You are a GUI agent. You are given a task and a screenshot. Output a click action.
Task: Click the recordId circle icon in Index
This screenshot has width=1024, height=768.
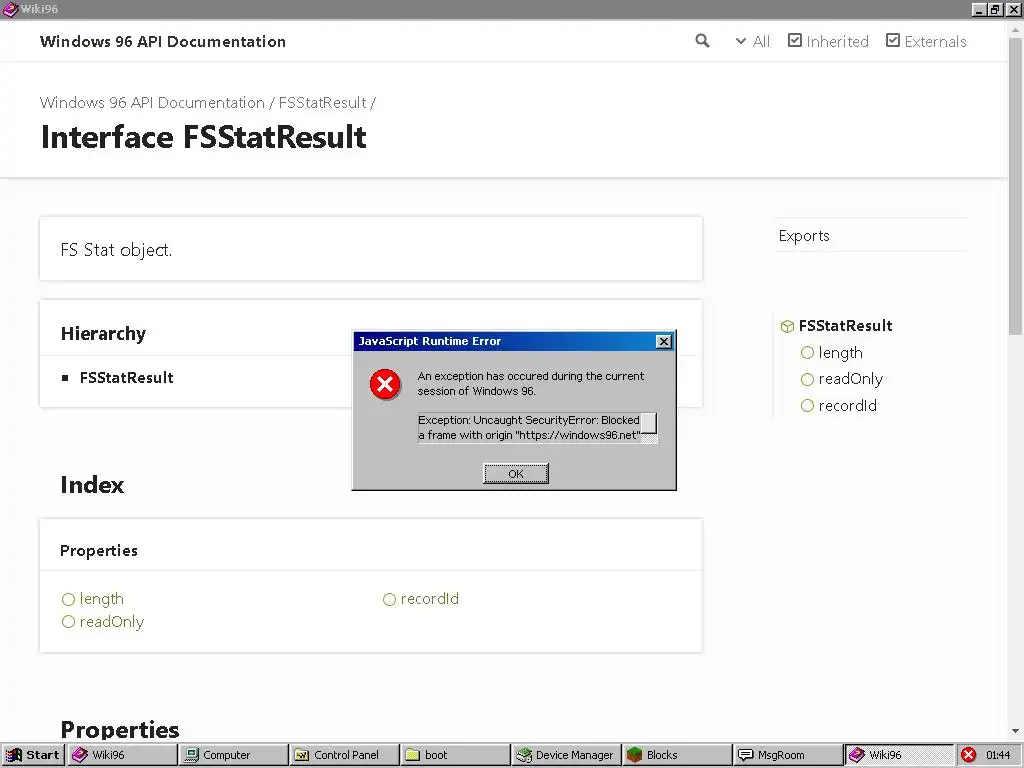[389, 599]
